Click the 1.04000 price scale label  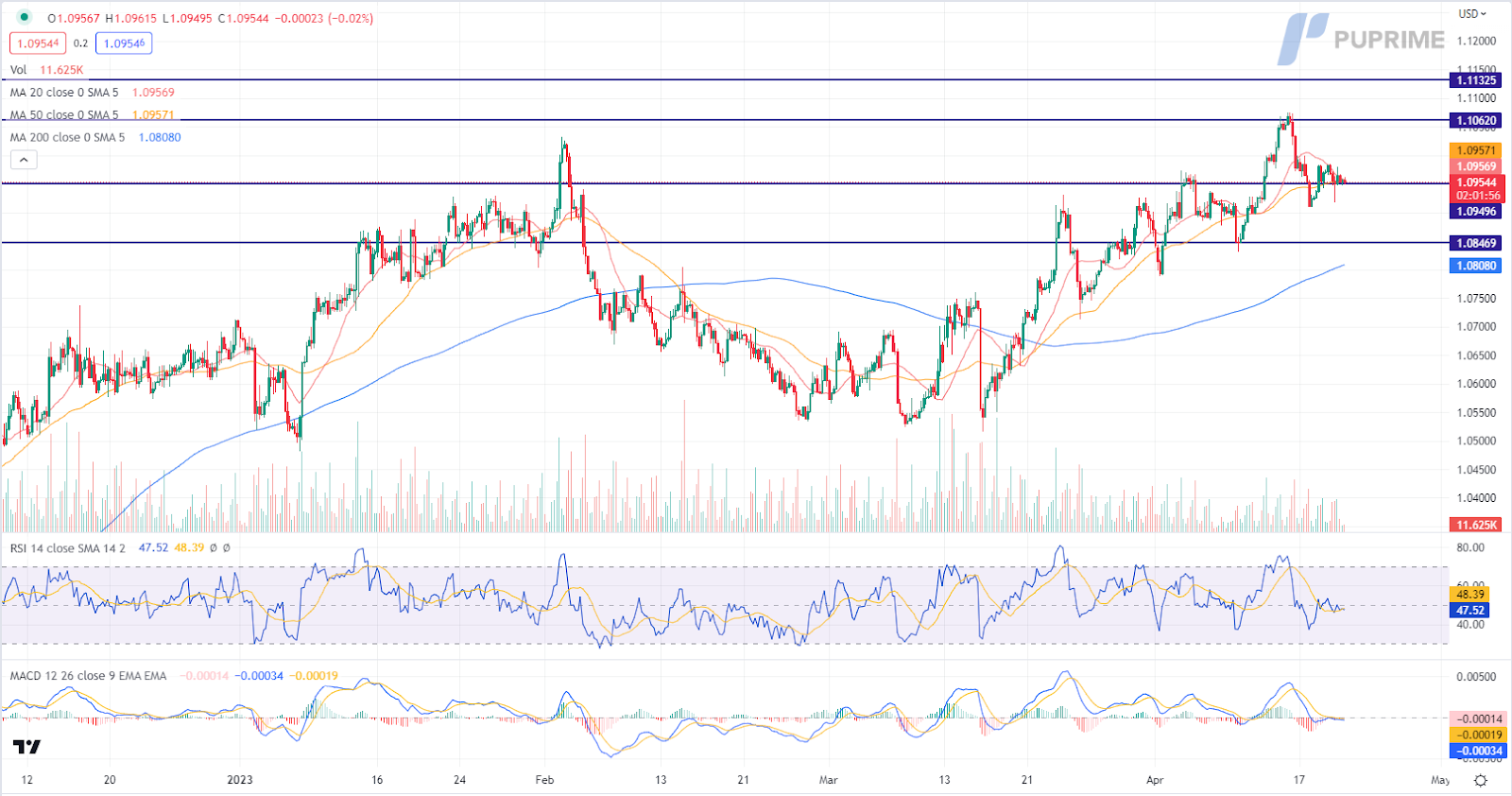(x=1476, y=498)
